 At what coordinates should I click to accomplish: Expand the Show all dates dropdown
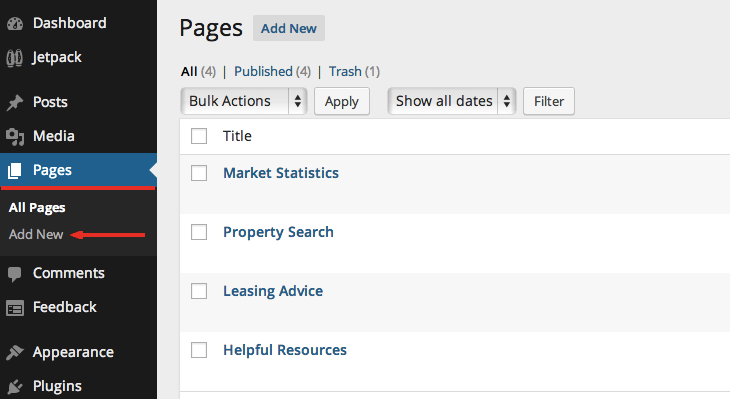(452, 101)
